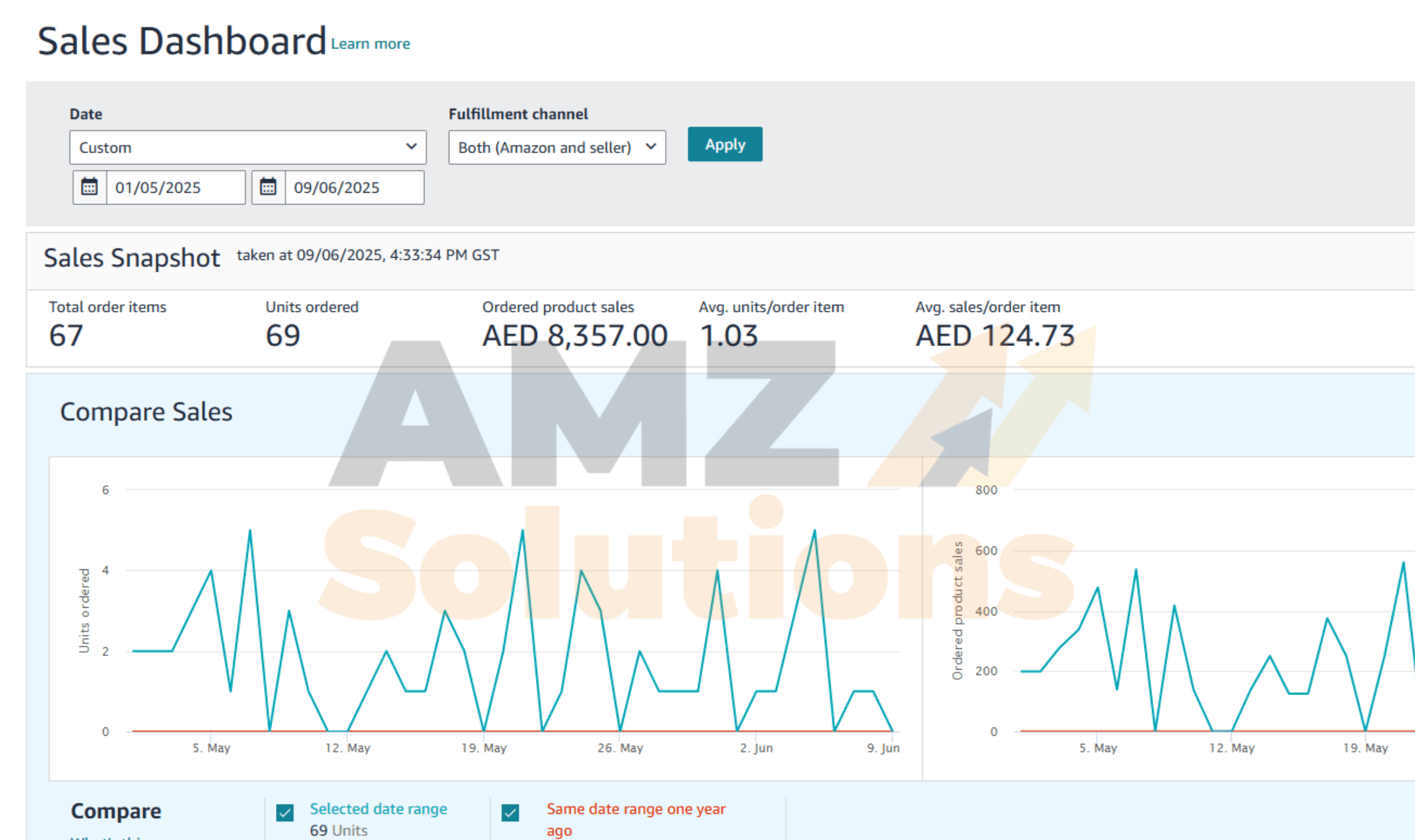Click the 2. Jun marker on units chart
The height and width of the screenshot is (840, 1415).
(756, 747)
